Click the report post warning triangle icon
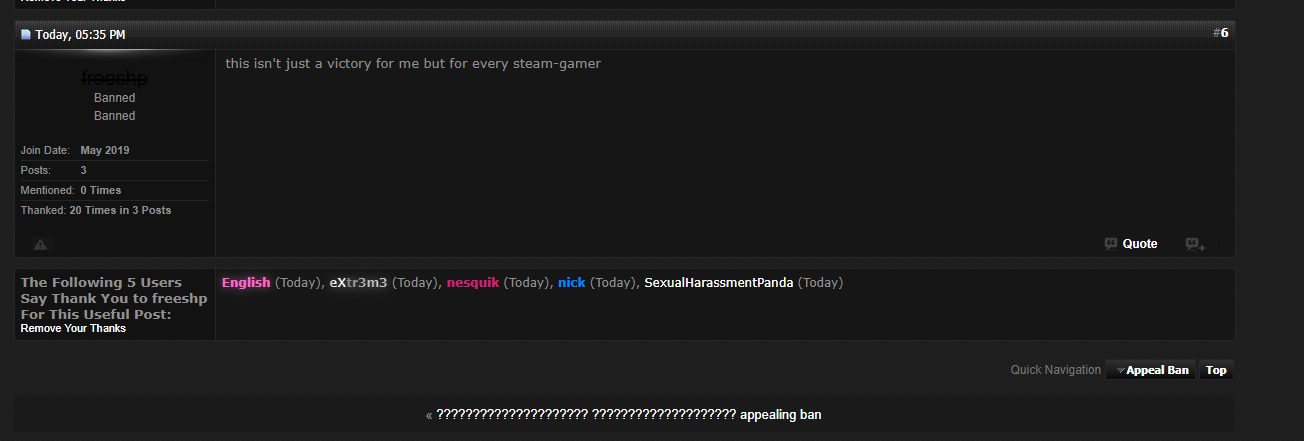Screen dimensions: 1304x441 tap(40, 244)
